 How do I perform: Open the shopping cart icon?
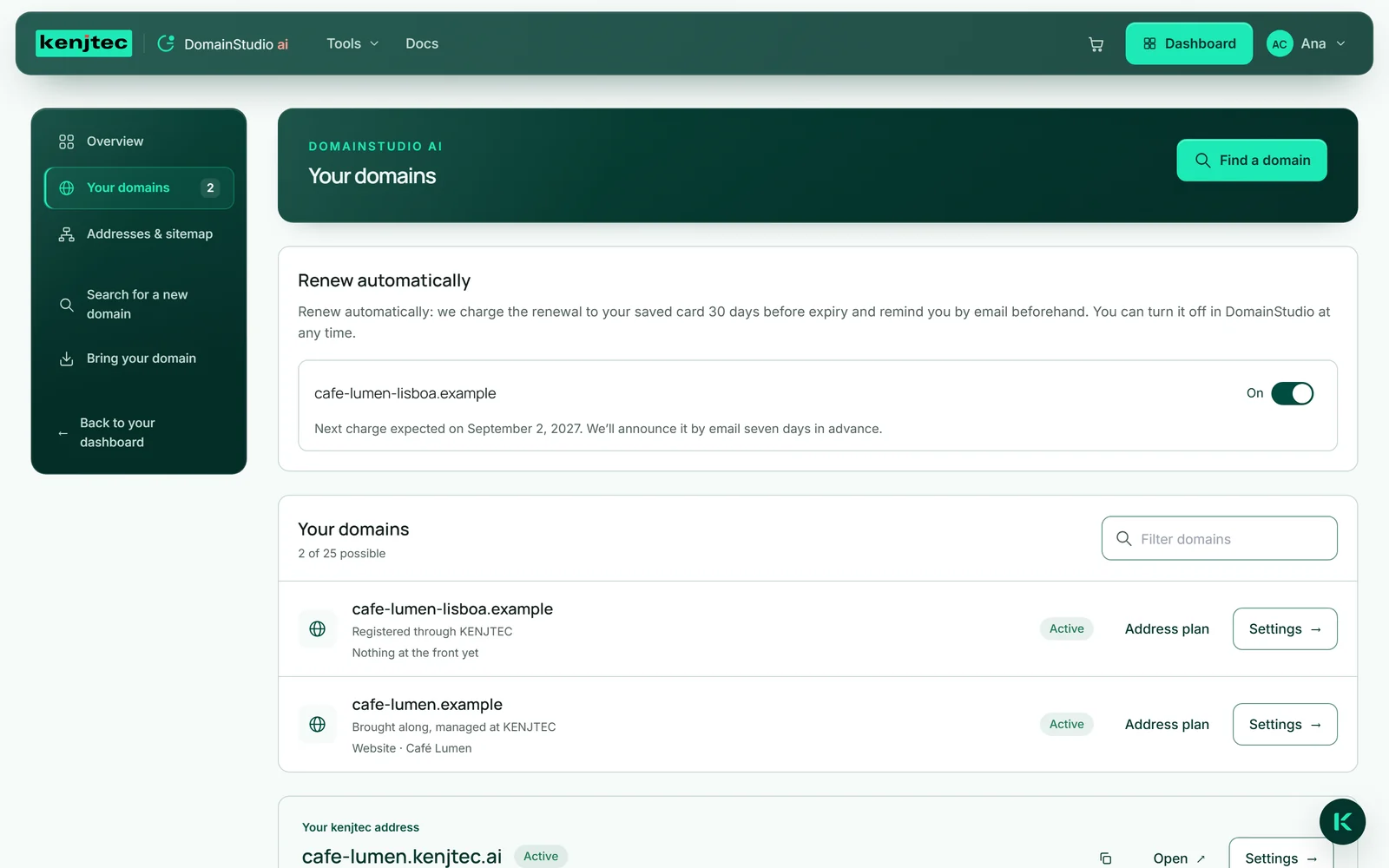point(1096,44)
